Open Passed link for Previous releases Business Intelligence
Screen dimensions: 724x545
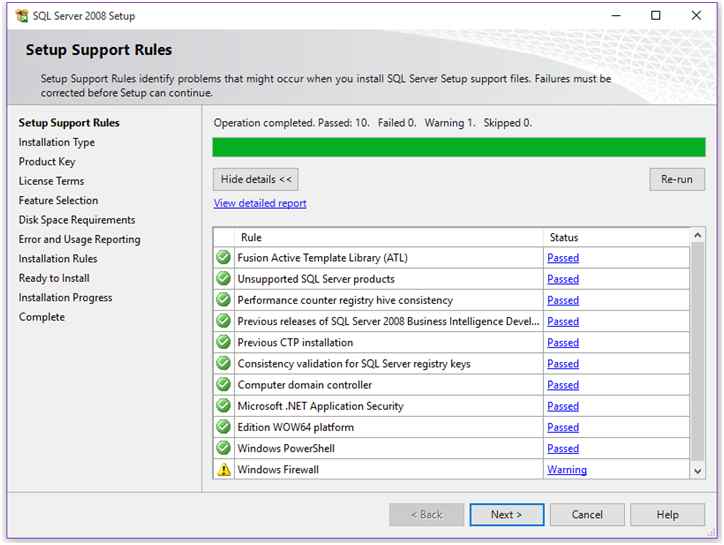tap(563, 321)
